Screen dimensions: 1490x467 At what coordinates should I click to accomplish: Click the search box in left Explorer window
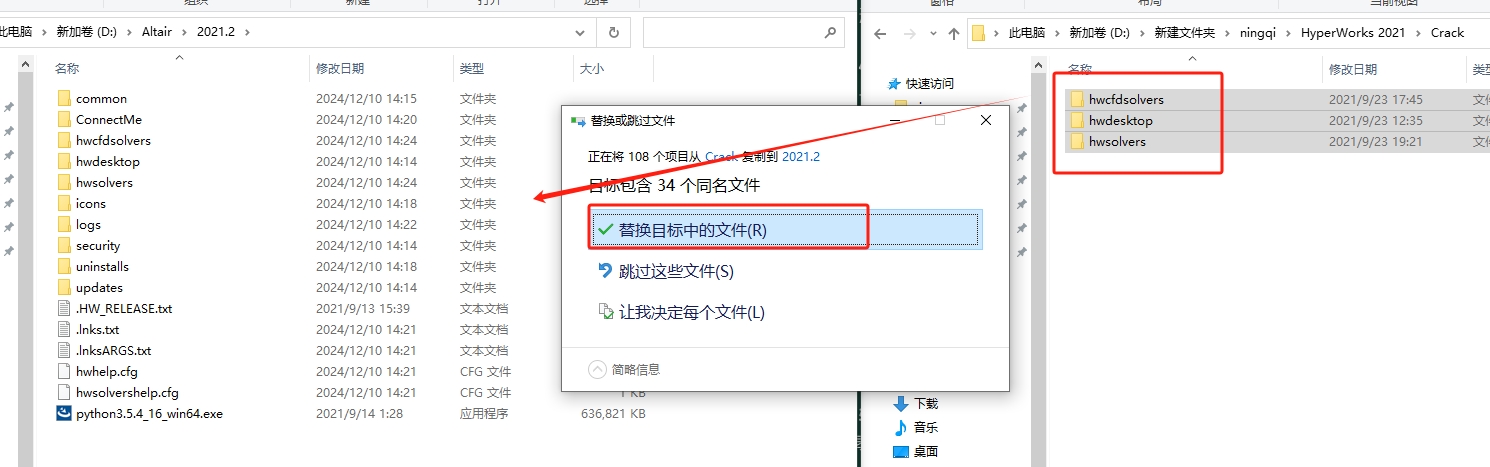pyautogui.click(x=743, y=32)
